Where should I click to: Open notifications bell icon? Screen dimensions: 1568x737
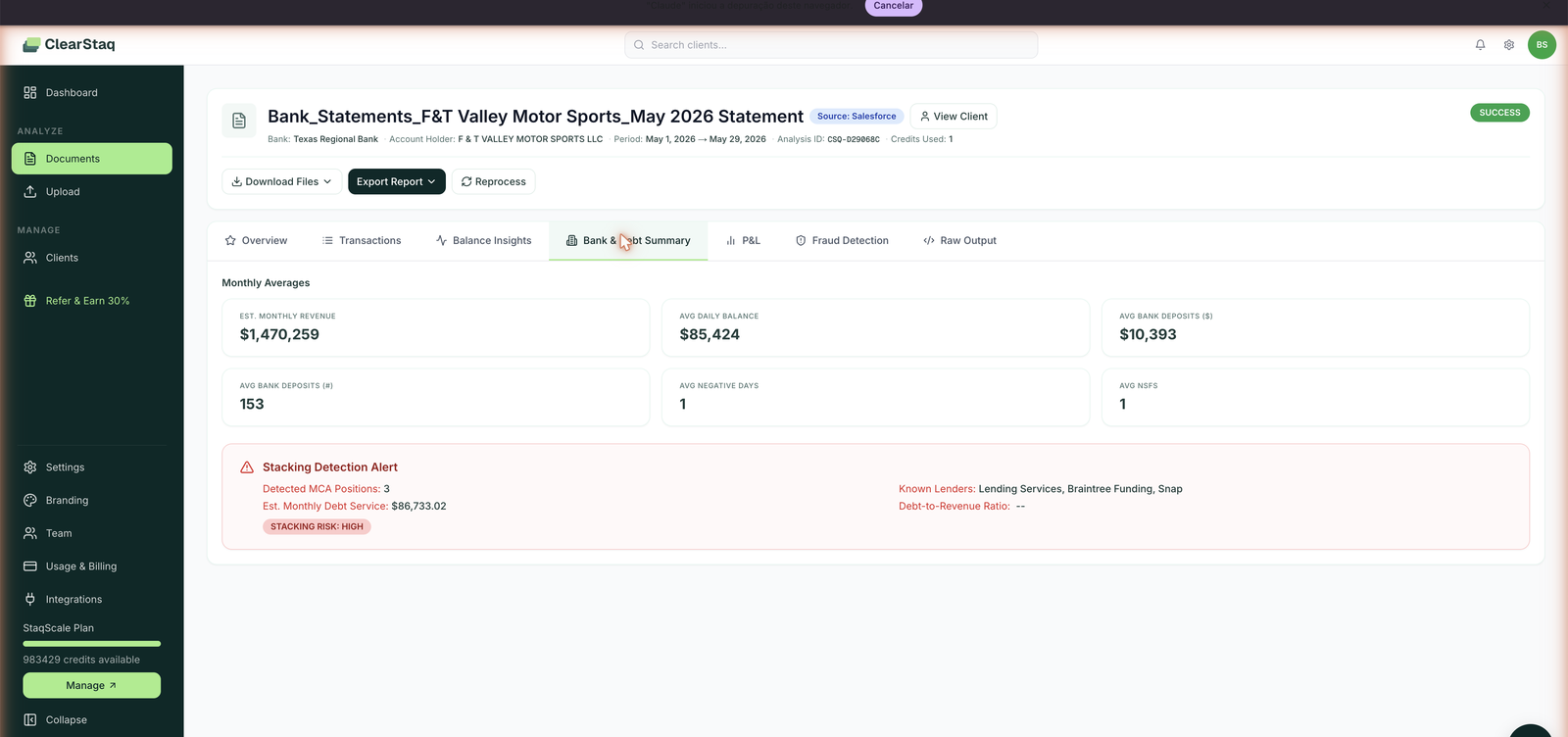coord(1480,44)
